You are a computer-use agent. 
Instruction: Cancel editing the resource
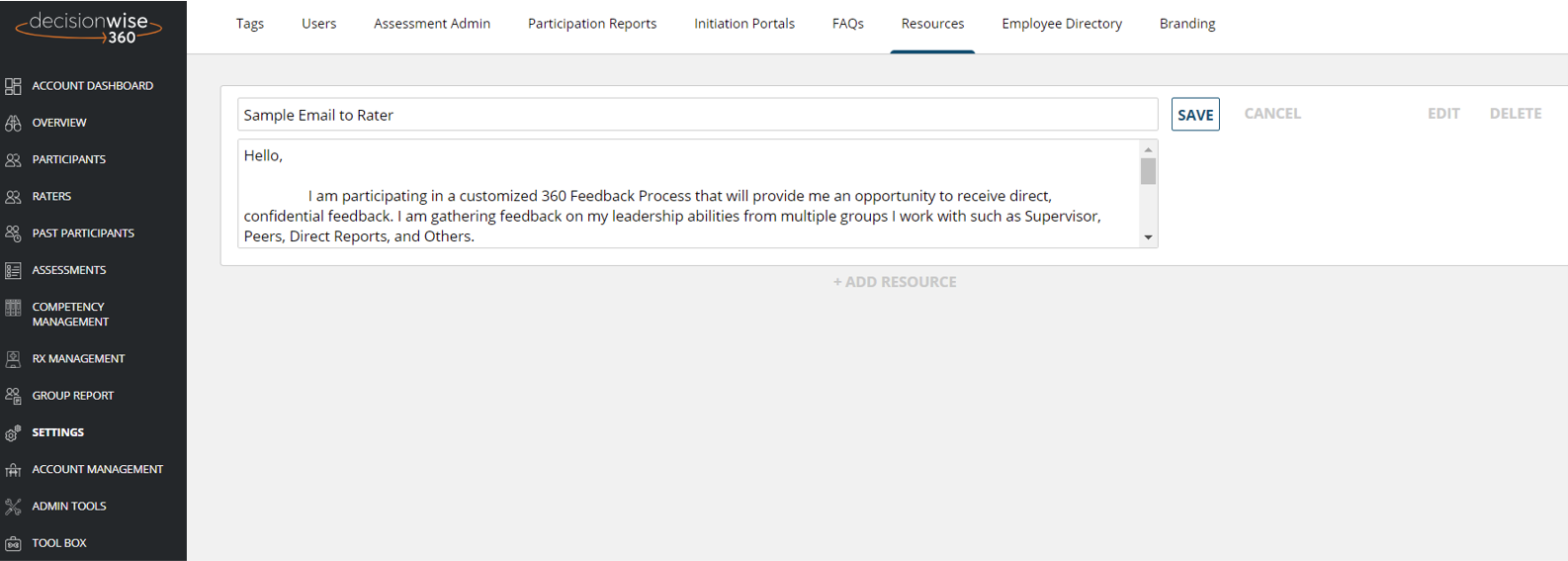[1272, 114]
